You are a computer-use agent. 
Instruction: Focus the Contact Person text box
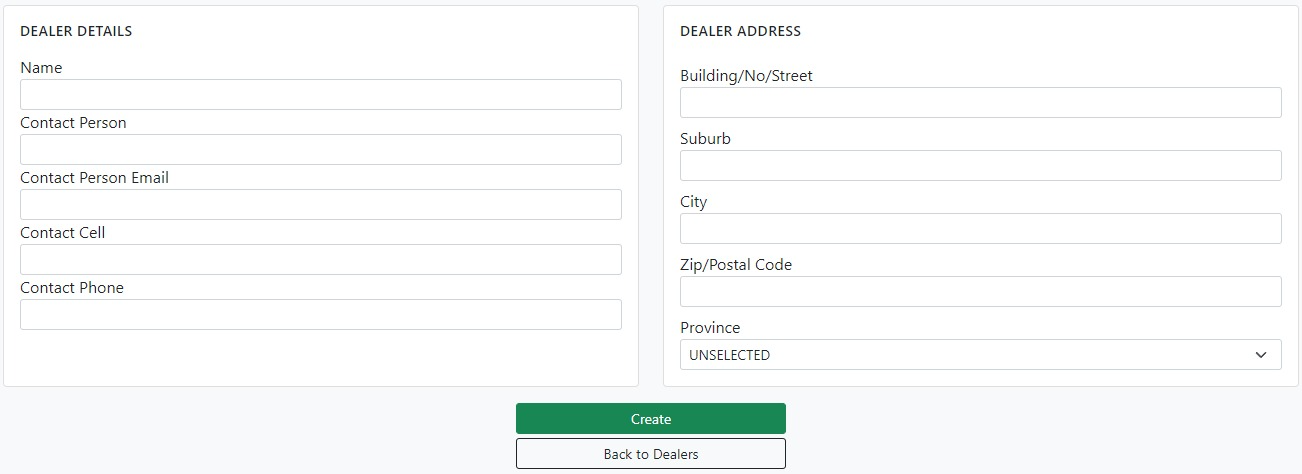320,150
